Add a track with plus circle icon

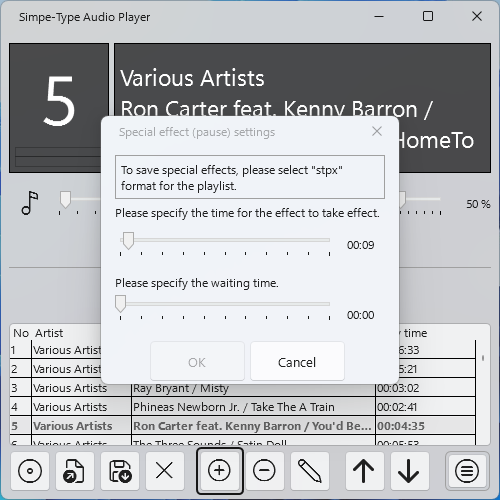tap(219, 471)
